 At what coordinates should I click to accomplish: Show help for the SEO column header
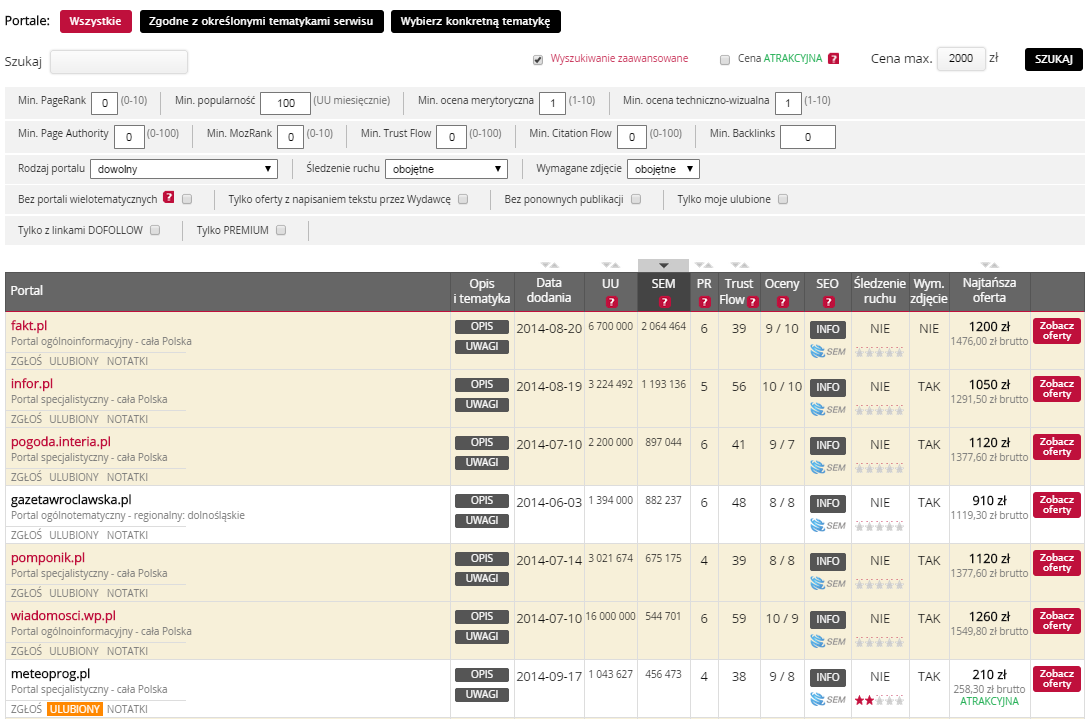[827, 302]
